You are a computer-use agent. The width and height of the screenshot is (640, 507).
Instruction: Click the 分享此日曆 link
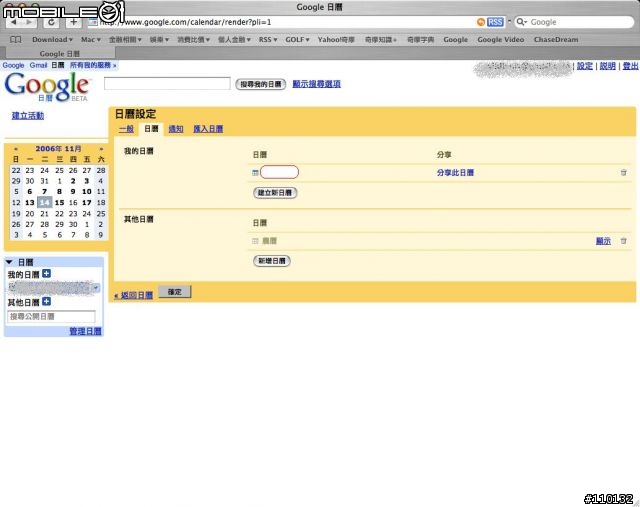tap(455, 173)
